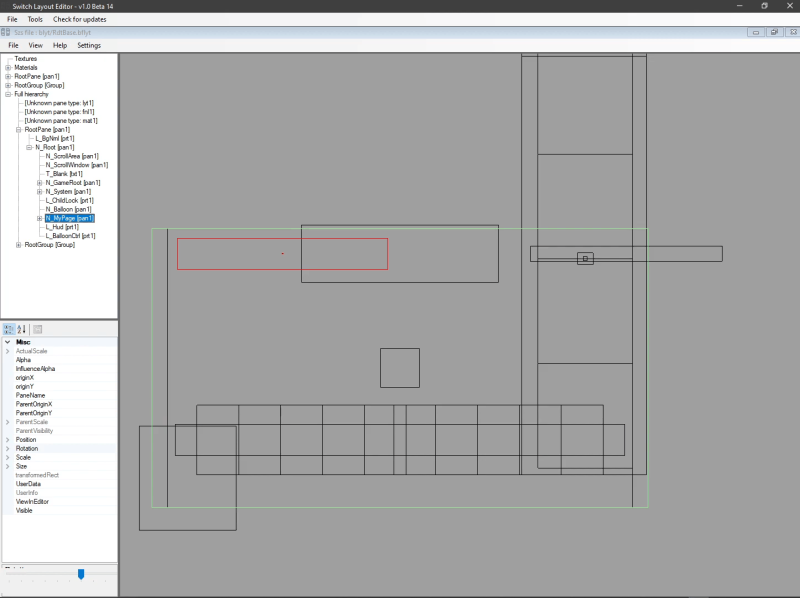This screenshot has width=800, height=598.
Task: Select the highlighted N_MyPage [pan1] item
Action: (70, 218)
